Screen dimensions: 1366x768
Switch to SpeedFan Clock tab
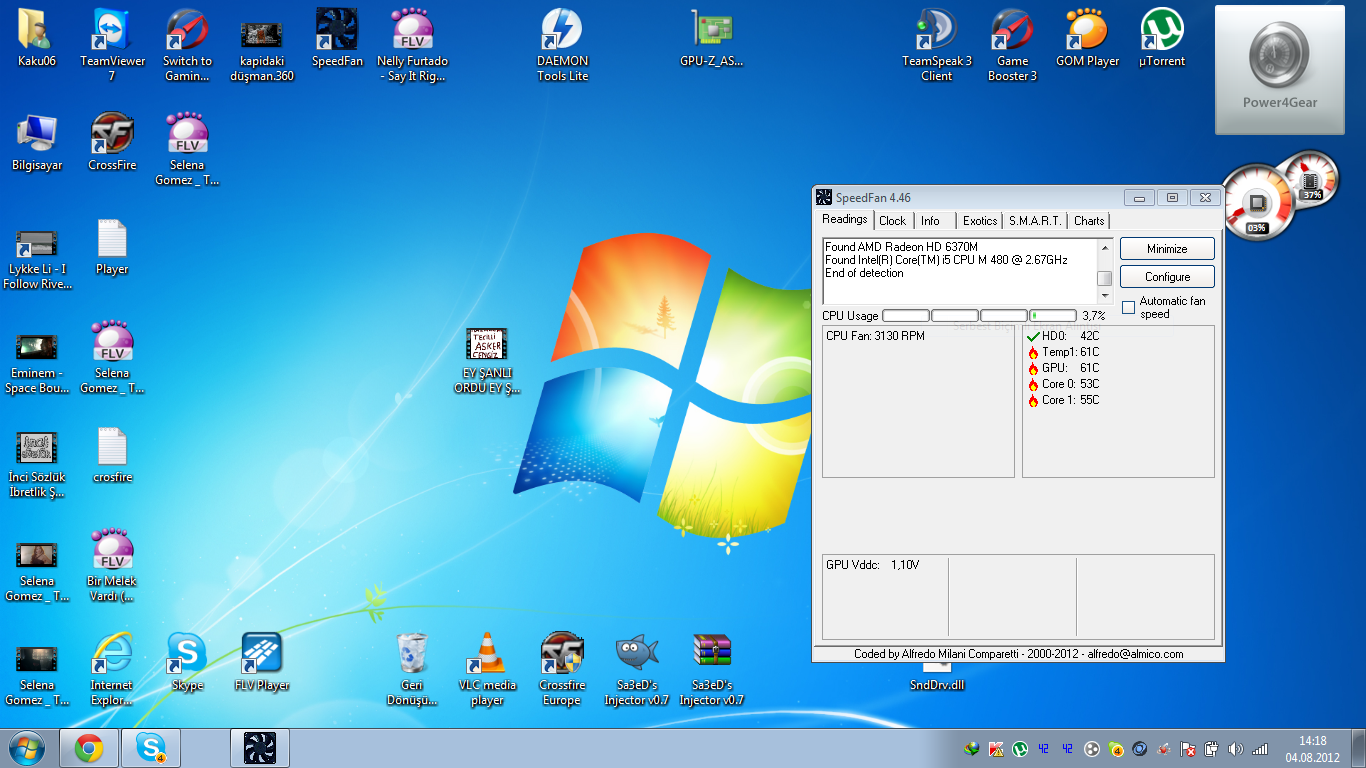tap(893, 221)
